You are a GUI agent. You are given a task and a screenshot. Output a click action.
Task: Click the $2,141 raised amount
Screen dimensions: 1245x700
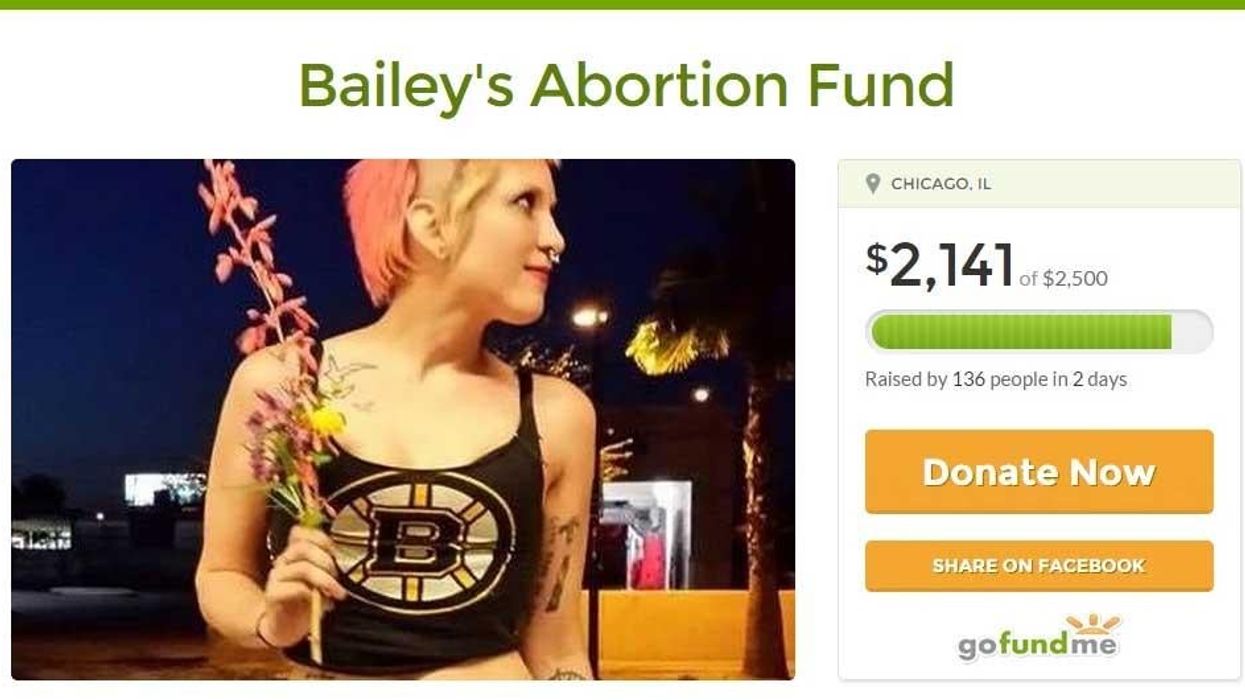pos(940,264)
